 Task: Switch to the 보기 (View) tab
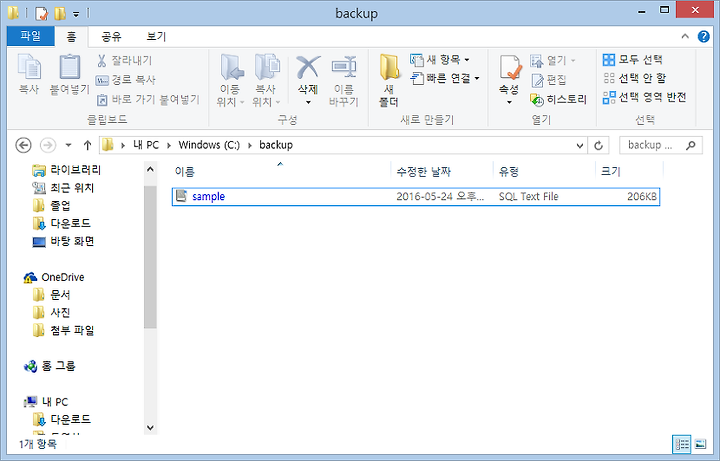[x=156, y=36]
